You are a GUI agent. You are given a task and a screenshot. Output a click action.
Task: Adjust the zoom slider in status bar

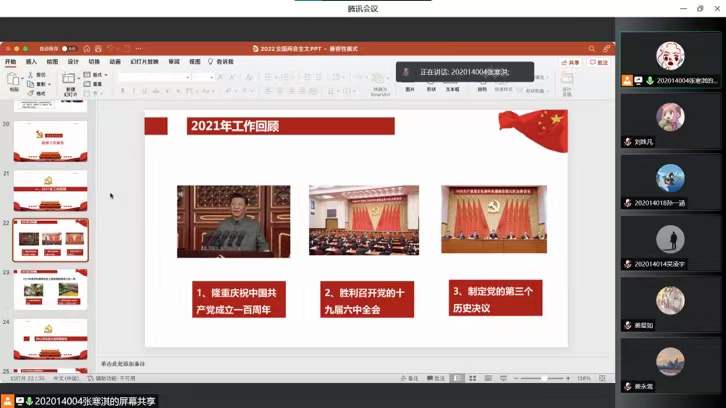[541, 378]
